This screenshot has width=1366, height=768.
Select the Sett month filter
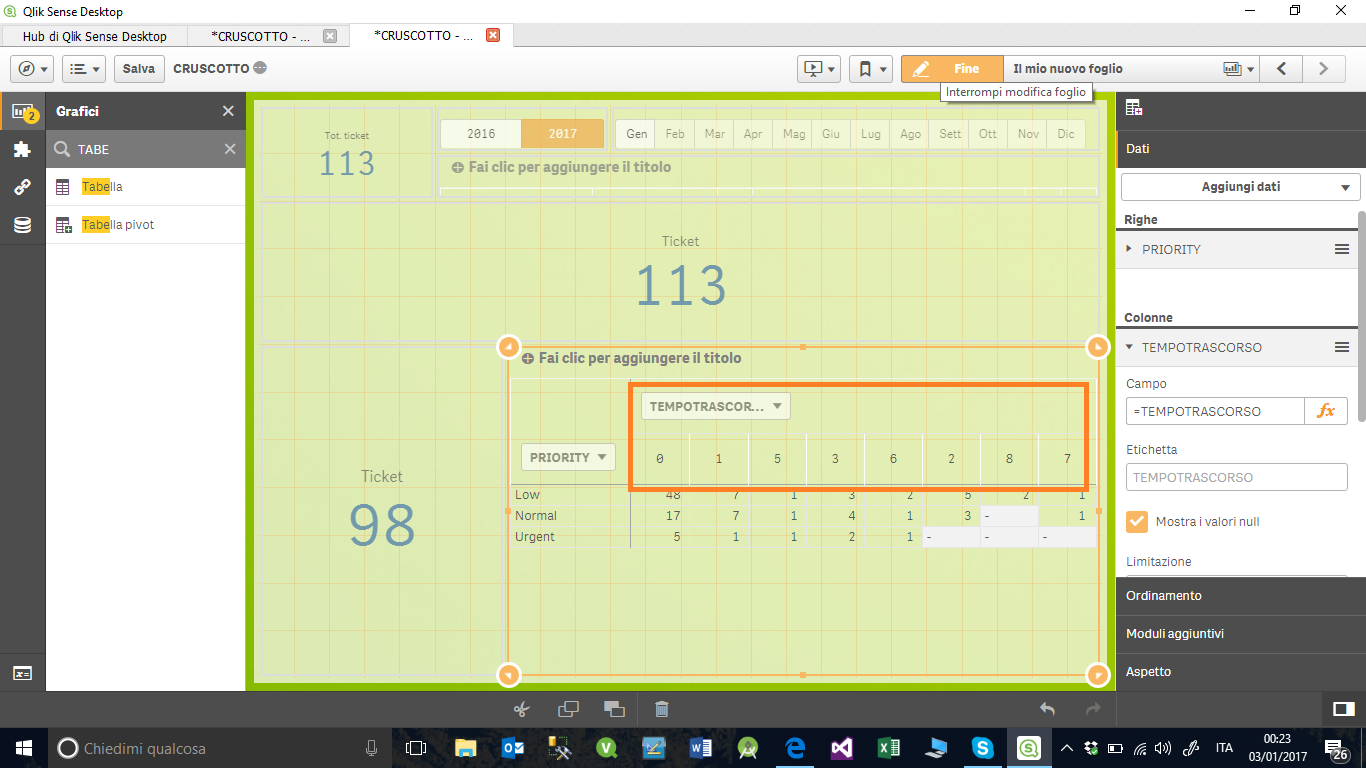[x=950, y=134]
